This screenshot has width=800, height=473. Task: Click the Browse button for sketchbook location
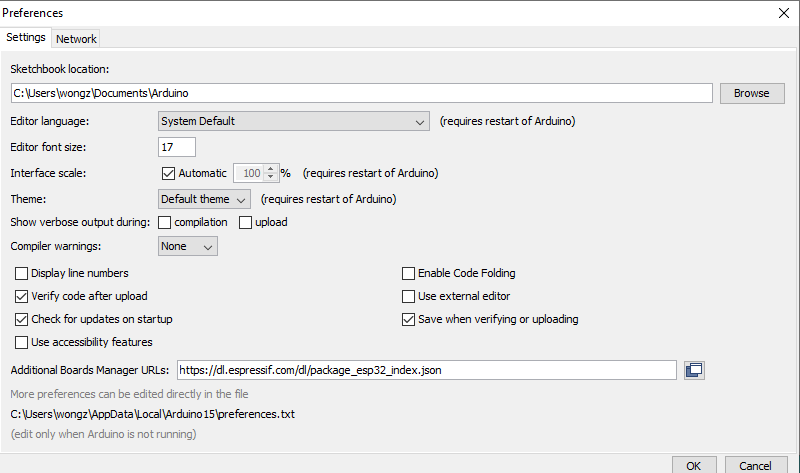coord(752,93)
